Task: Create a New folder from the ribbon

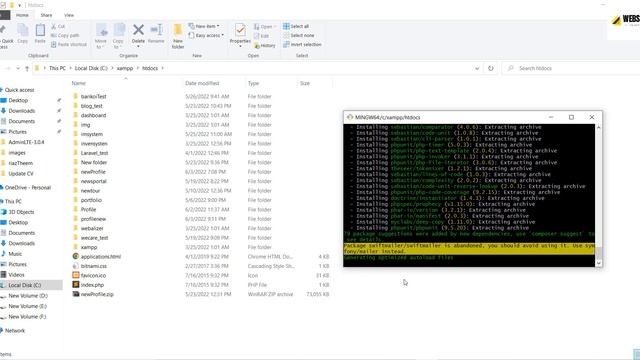Action: click(x=178, y=36)
